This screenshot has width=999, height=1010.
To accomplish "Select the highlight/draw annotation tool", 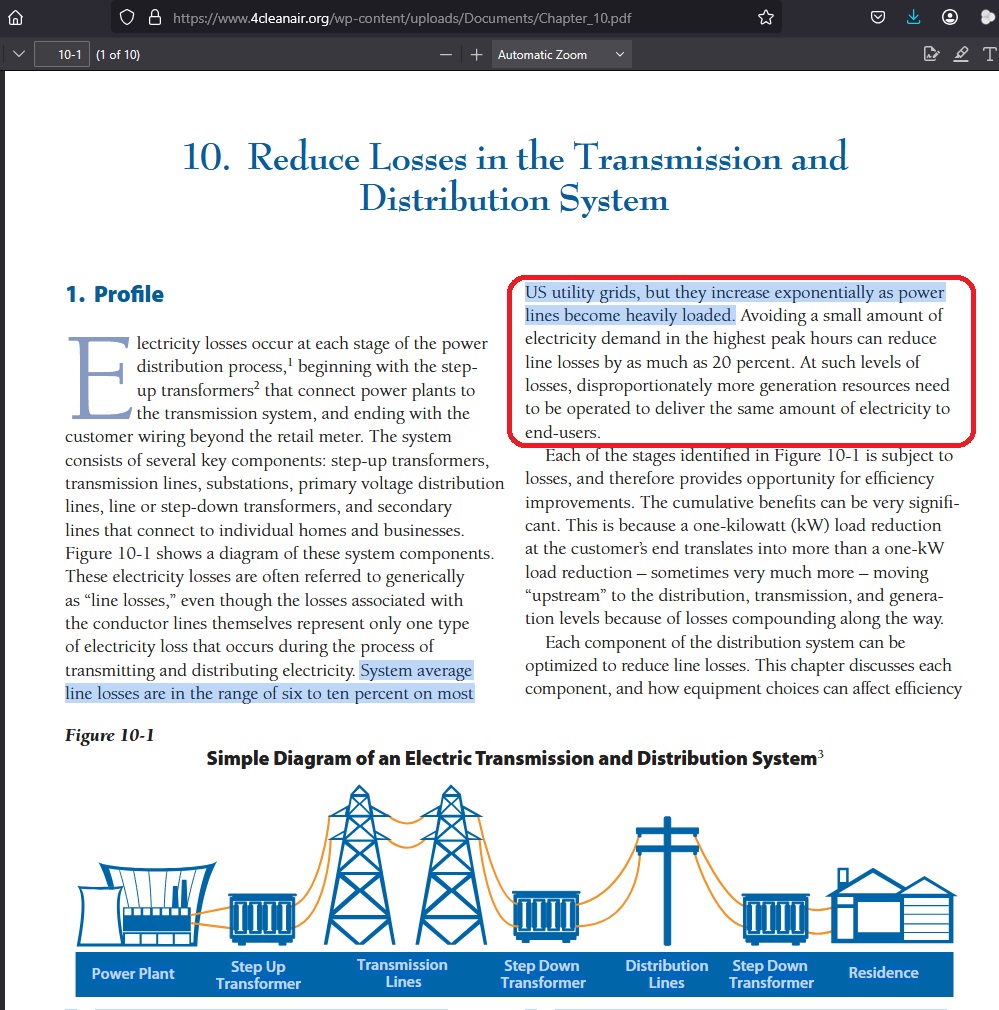I will tap(961, 54).
